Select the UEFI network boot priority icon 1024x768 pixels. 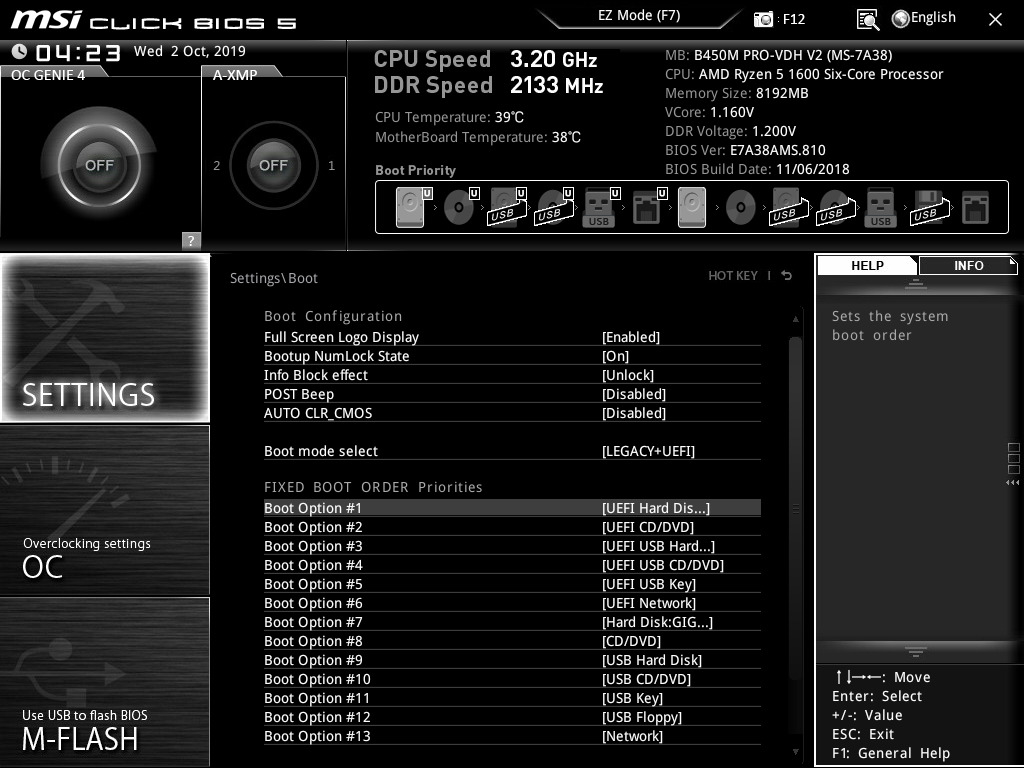pyautogui.click(x=648, y=207)
